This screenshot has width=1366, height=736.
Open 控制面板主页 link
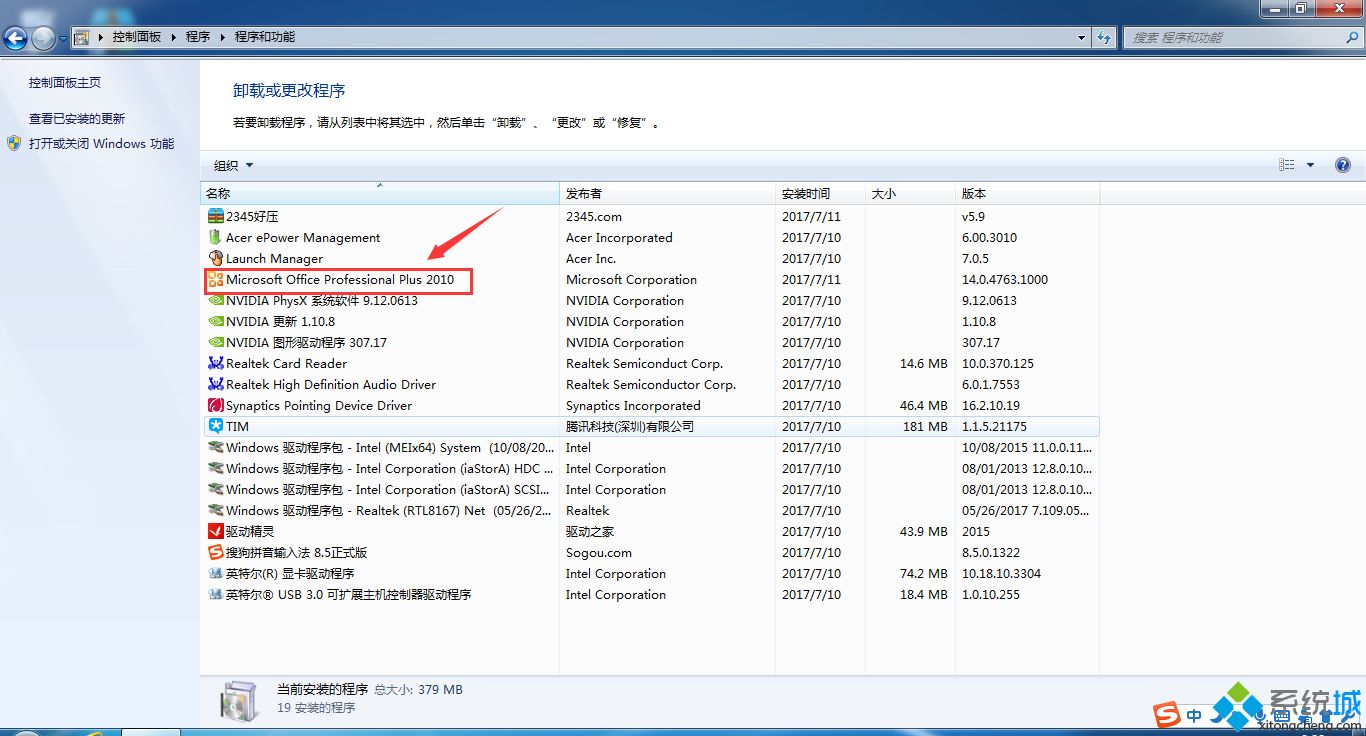pos(65,82)
